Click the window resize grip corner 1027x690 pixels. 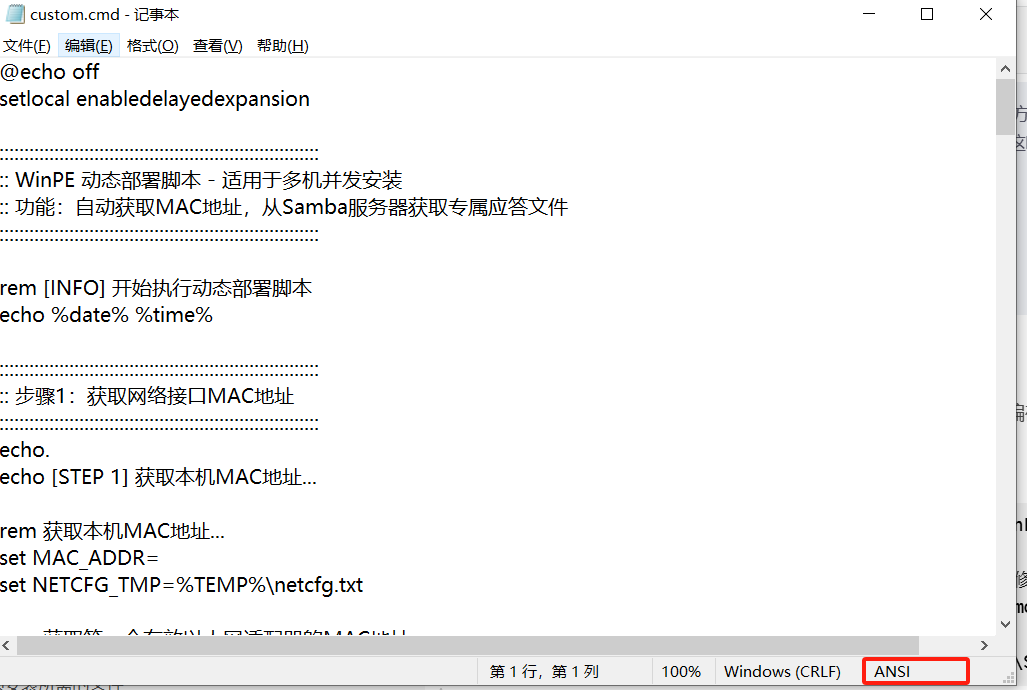1008,678
